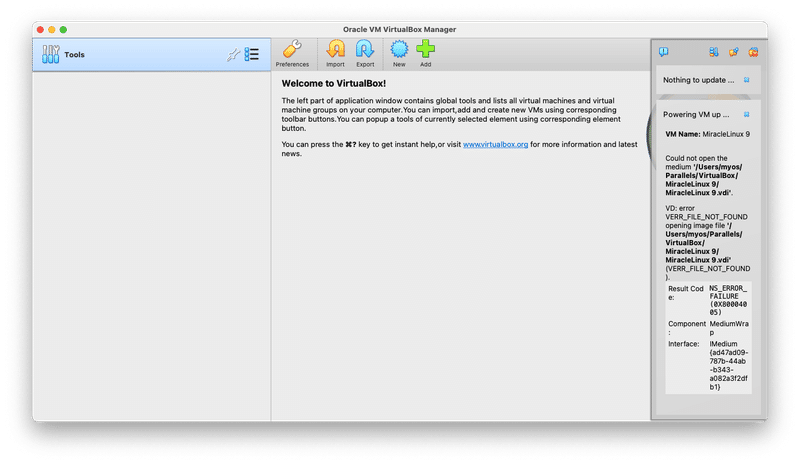Toggle notification sort order icon
The width and height of the screenshot is (800, 464).
click(x=714, y=52)
